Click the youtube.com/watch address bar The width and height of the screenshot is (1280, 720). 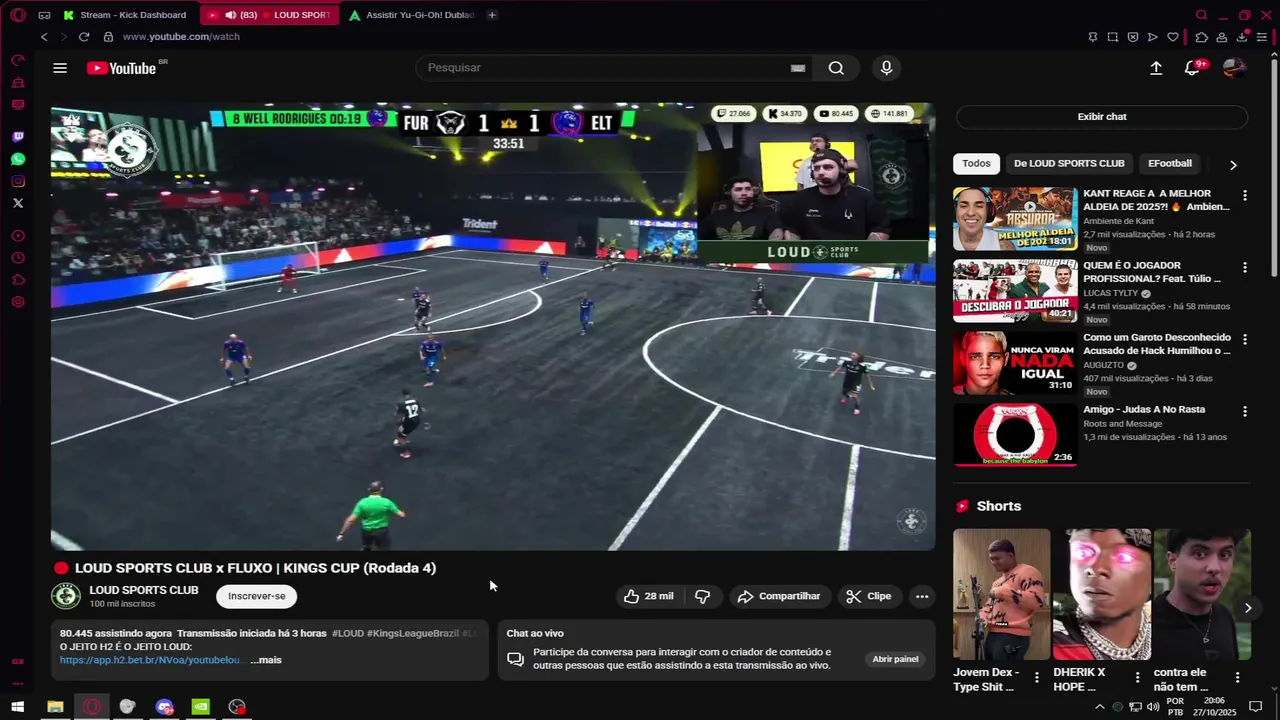coord(180,37)
